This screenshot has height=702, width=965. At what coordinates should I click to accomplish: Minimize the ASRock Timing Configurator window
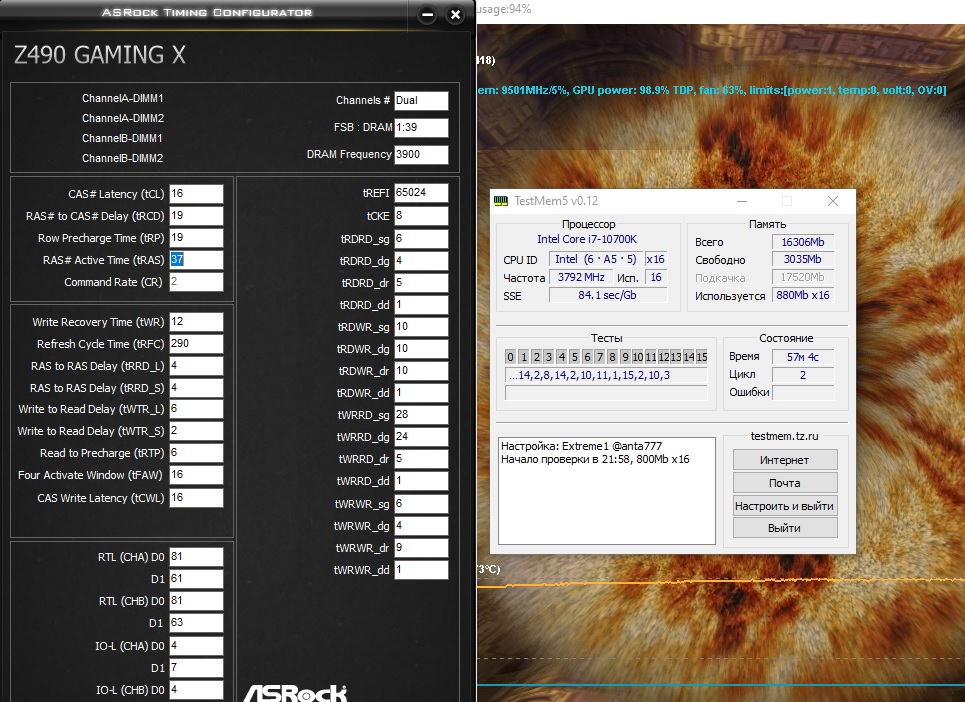click(427, 14)
